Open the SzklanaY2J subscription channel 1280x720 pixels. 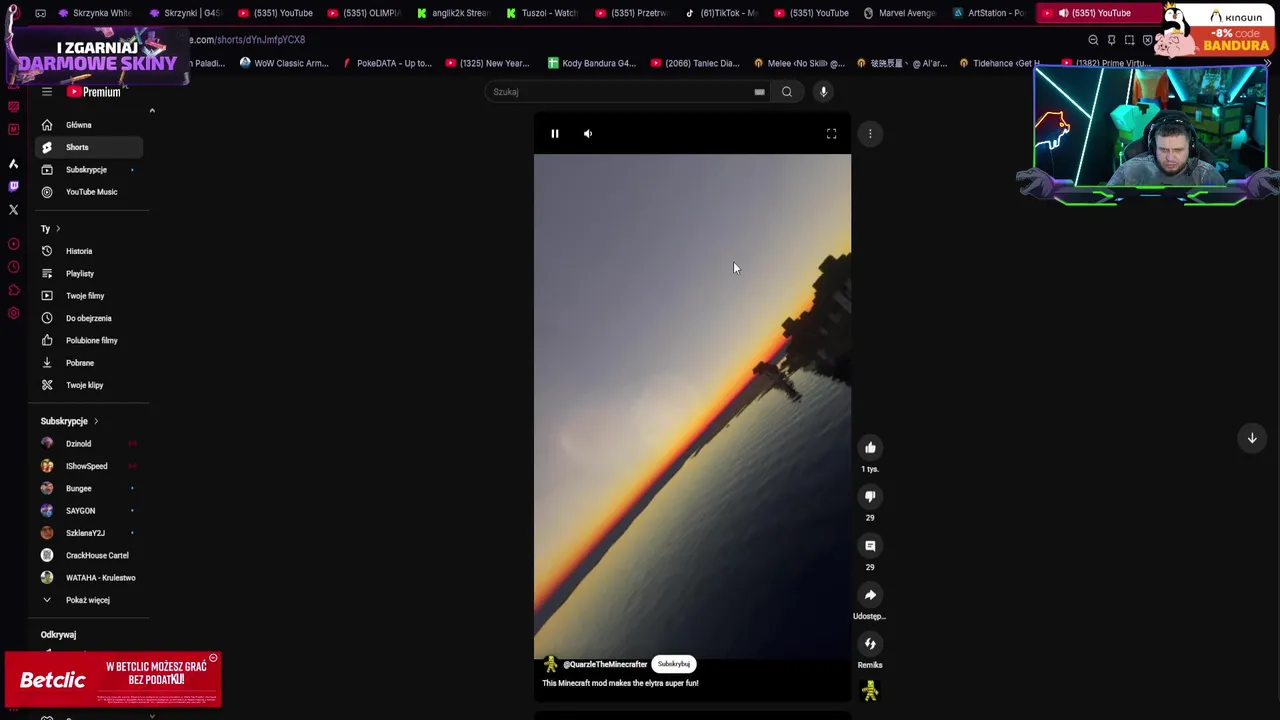[x=88, y=533]
